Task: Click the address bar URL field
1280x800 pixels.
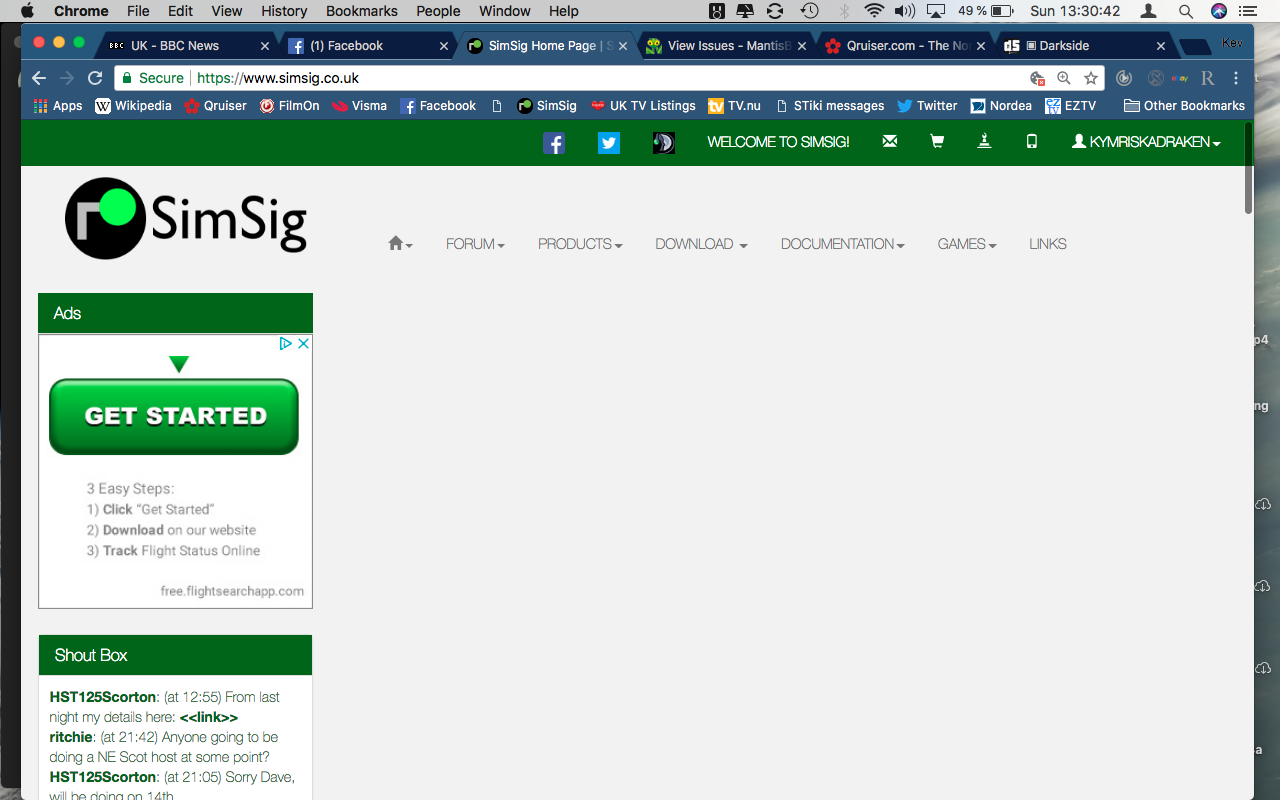Action: 610,78
